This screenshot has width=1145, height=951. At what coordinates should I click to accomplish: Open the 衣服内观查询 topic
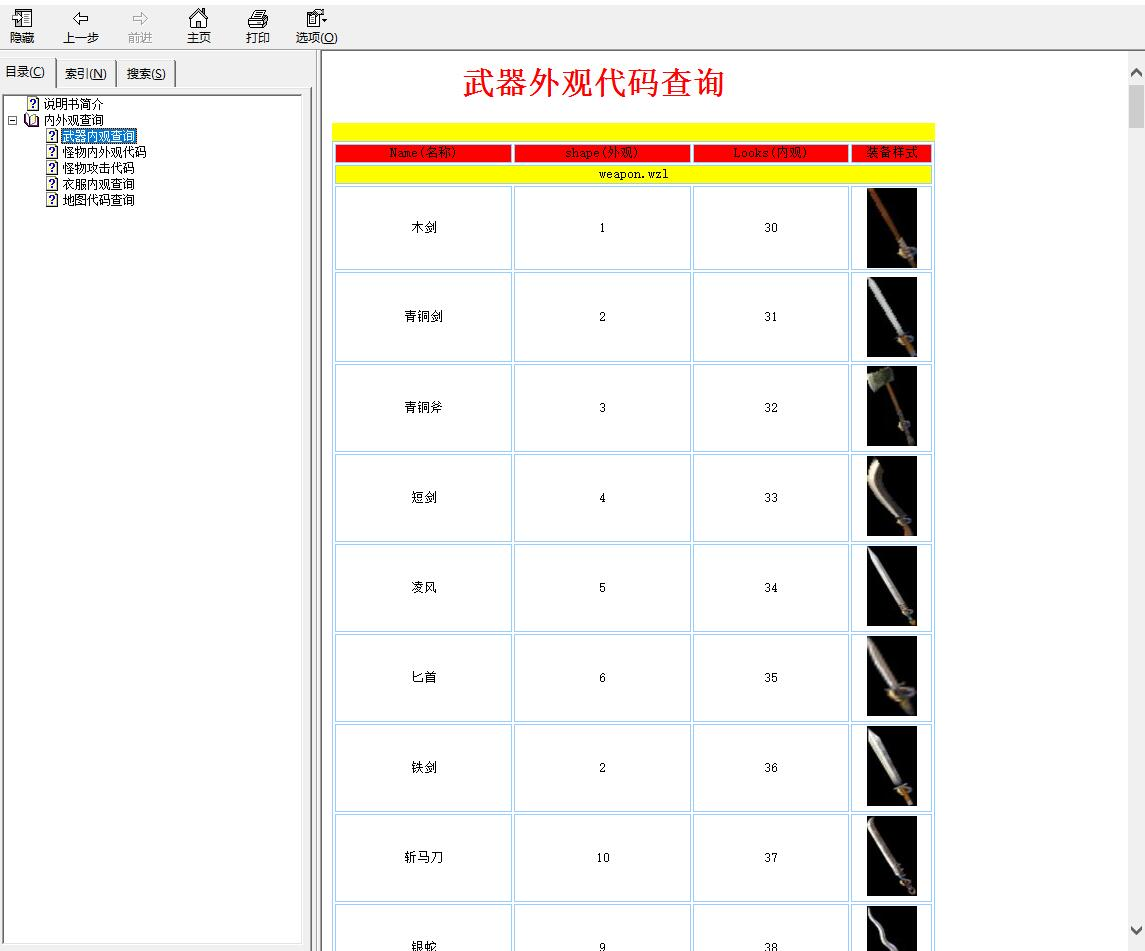(98, 184)
